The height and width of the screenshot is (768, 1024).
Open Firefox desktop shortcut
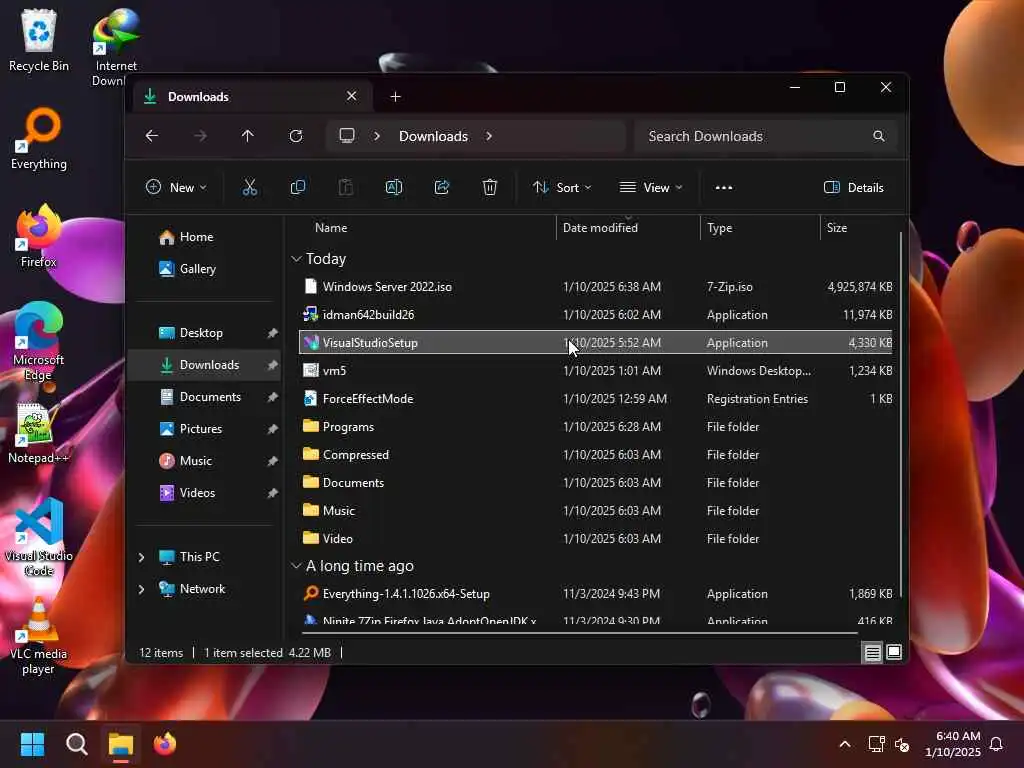pos(39,236)
